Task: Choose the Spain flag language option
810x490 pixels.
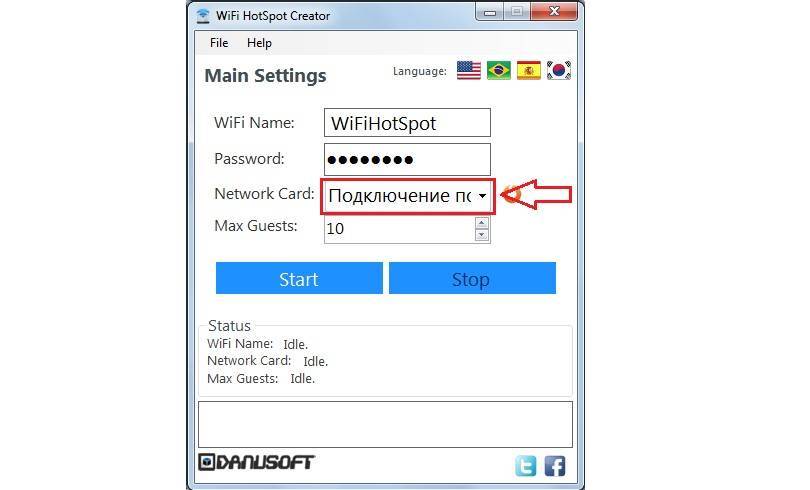Action: pos(528,70)
